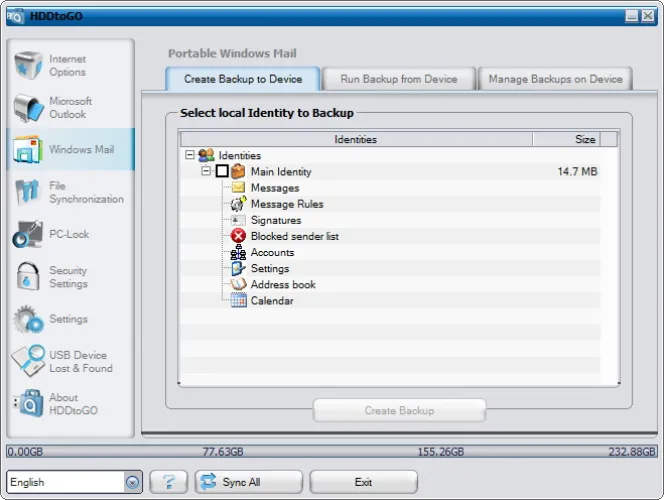
Task: Click the 155.26GB capacity marker
Action: pos(441,452)
